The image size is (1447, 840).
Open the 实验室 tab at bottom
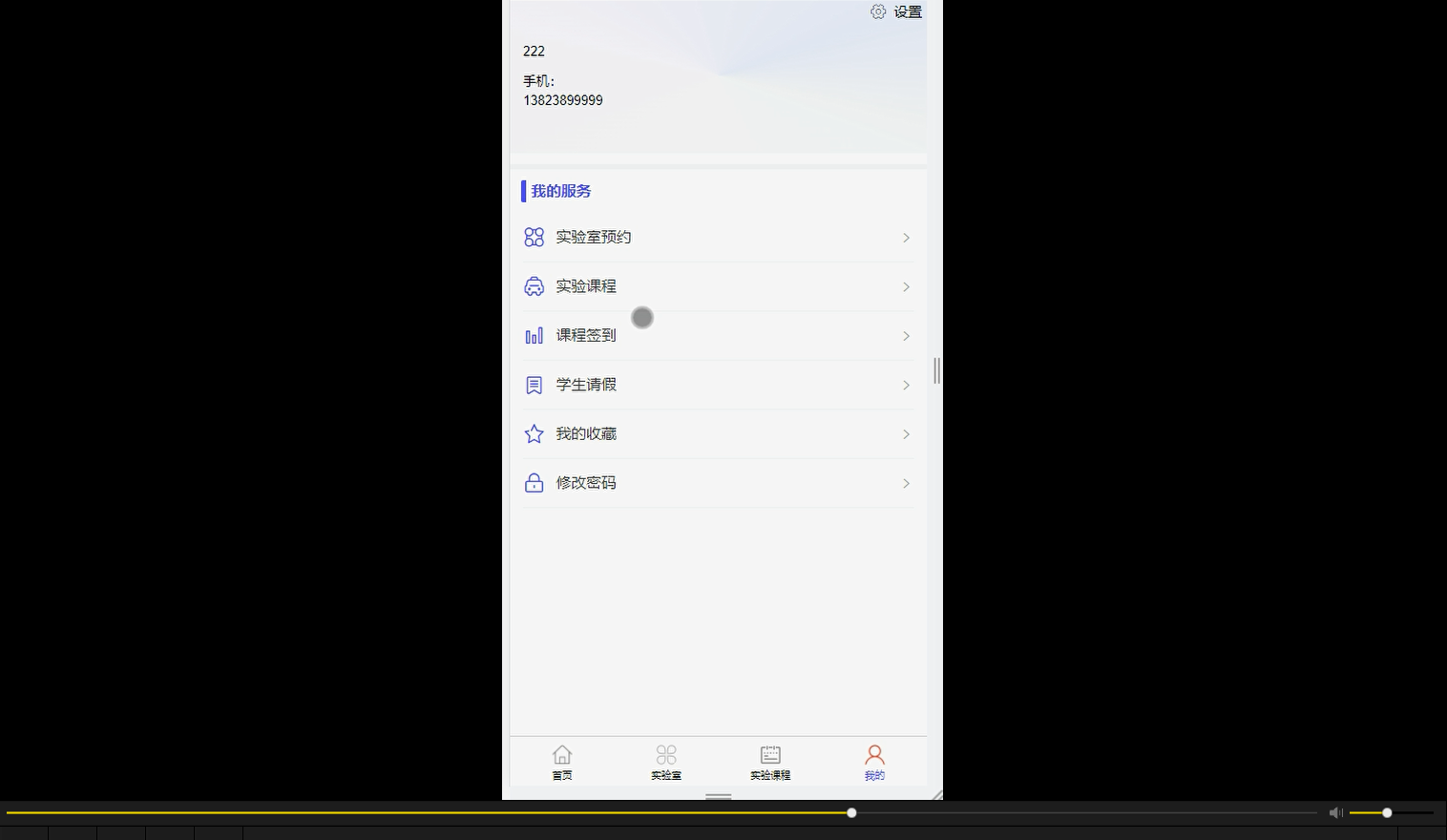tap(665, 761)
